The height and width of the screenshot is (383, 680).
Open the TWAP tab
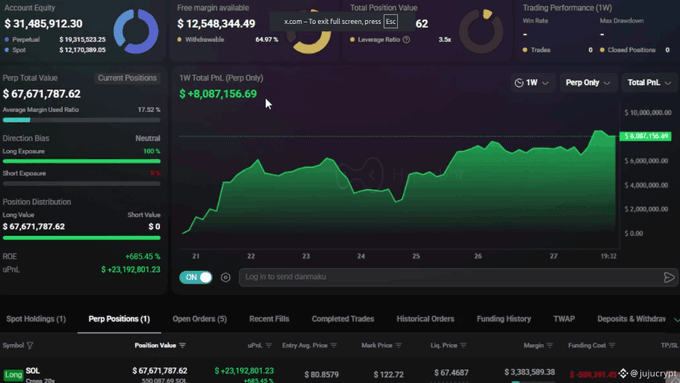[564, 319]
